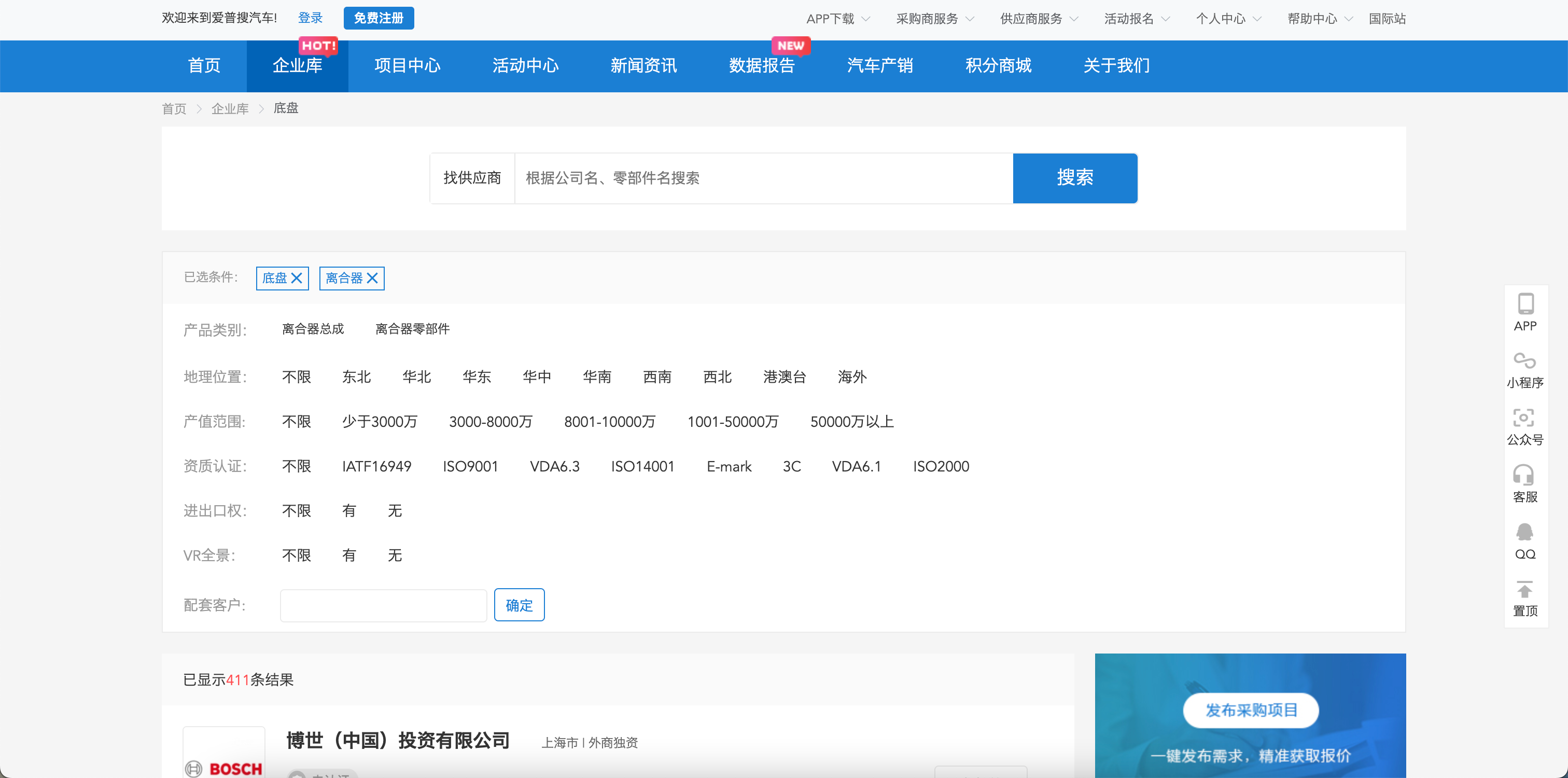
Task: Select 不限 for 地理位置
Action: click(297, 378)
